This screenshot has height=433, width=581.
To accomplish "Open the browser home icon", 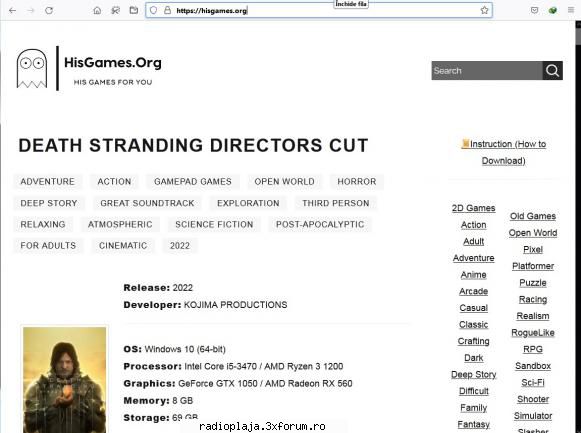I will (x=97, y=10).
